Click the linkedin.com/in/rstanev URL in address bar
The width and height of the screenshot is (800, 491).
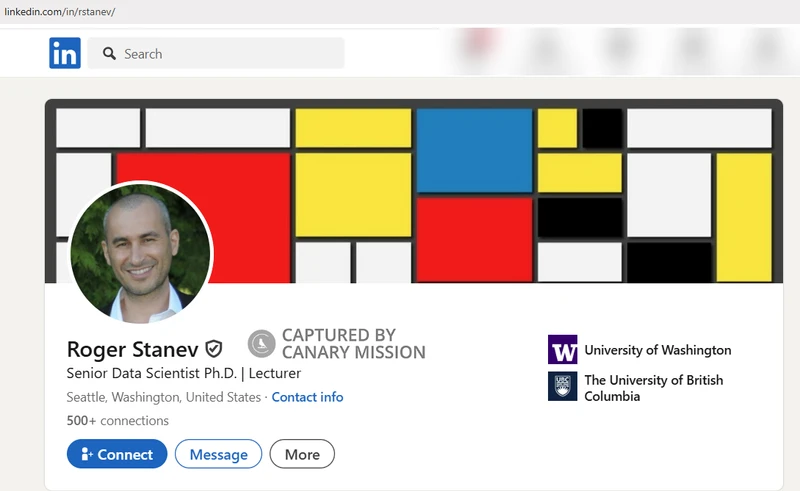pyautogui.click(x=60, y=12)
